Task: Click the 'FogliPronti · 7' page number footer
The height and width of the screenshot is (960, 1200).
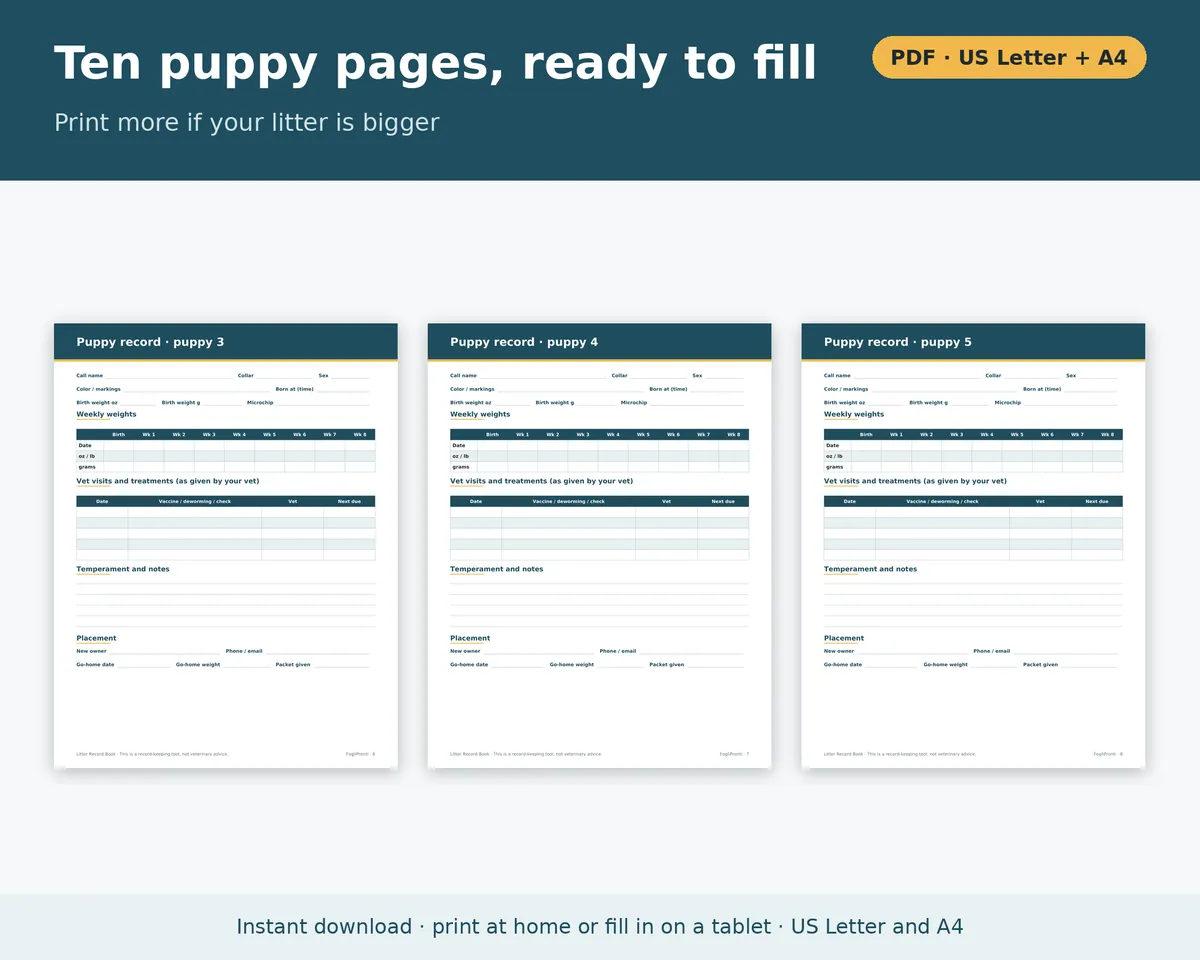Action: click(x=734, y=754)
